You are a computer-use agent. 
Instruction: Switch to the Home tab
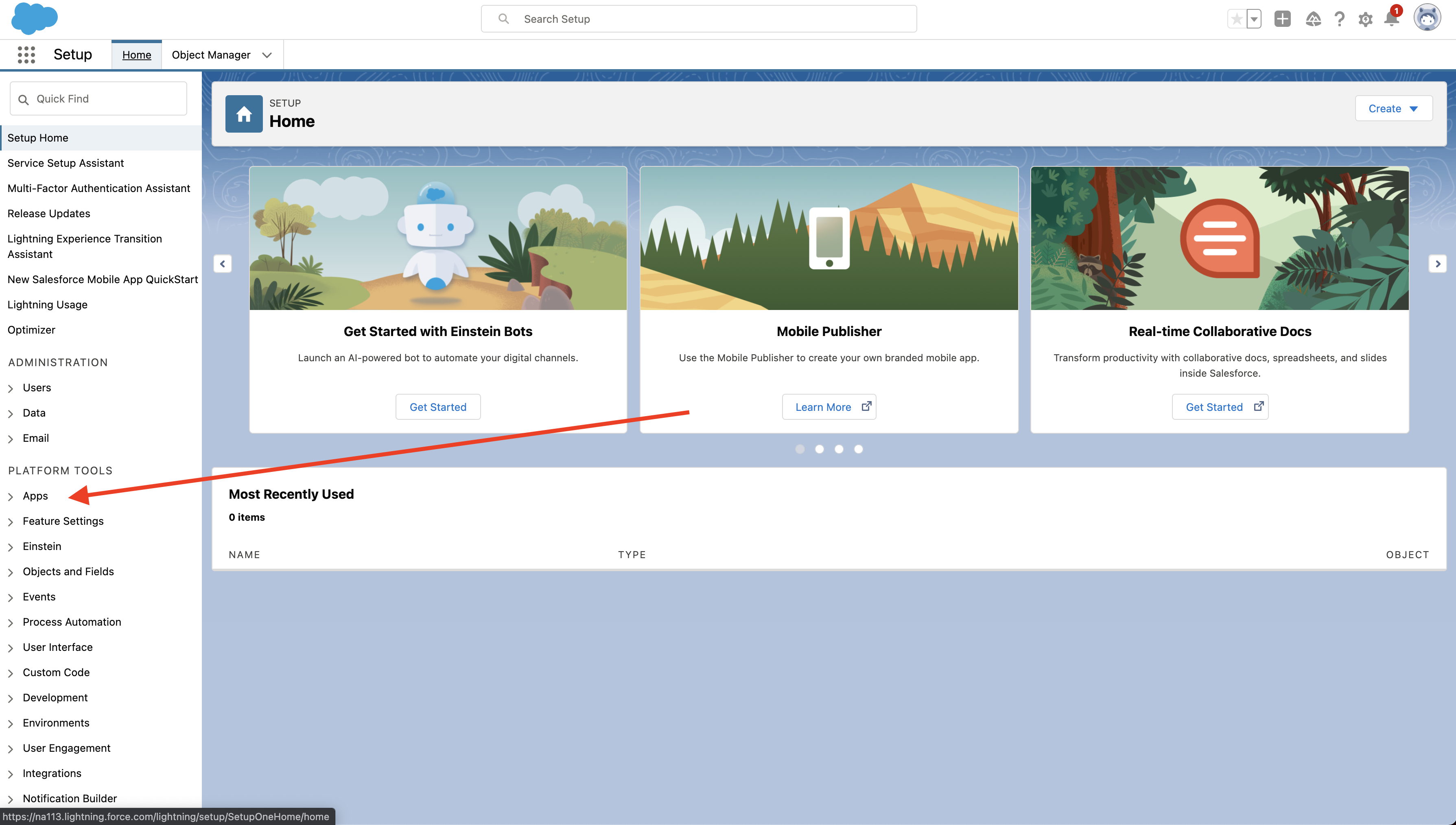[137, 55]
